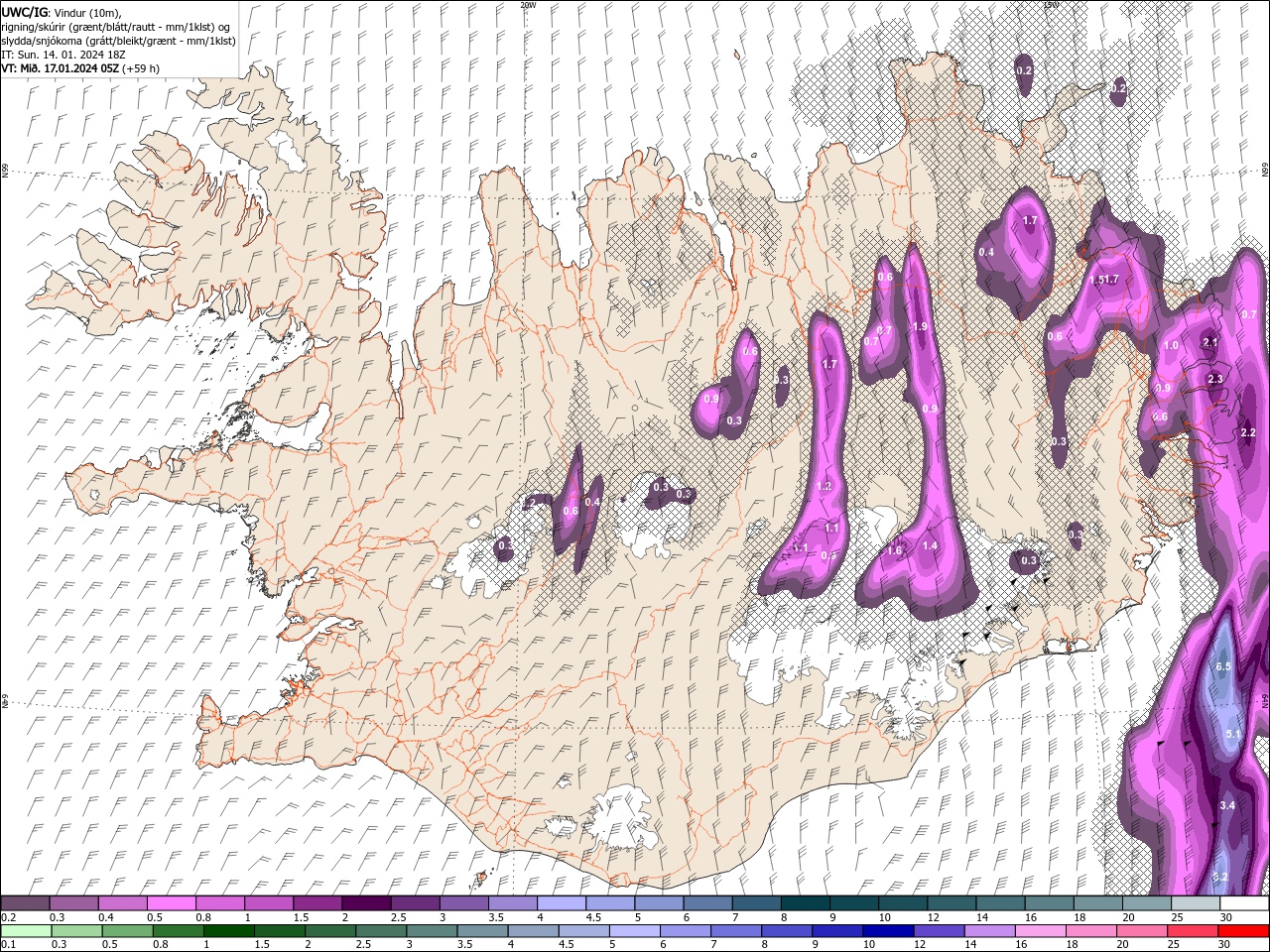Viewport: 1270px width, 952px height.
Task: Click the 5.1 precipitation value offshore
Action: pos(1233,734)
